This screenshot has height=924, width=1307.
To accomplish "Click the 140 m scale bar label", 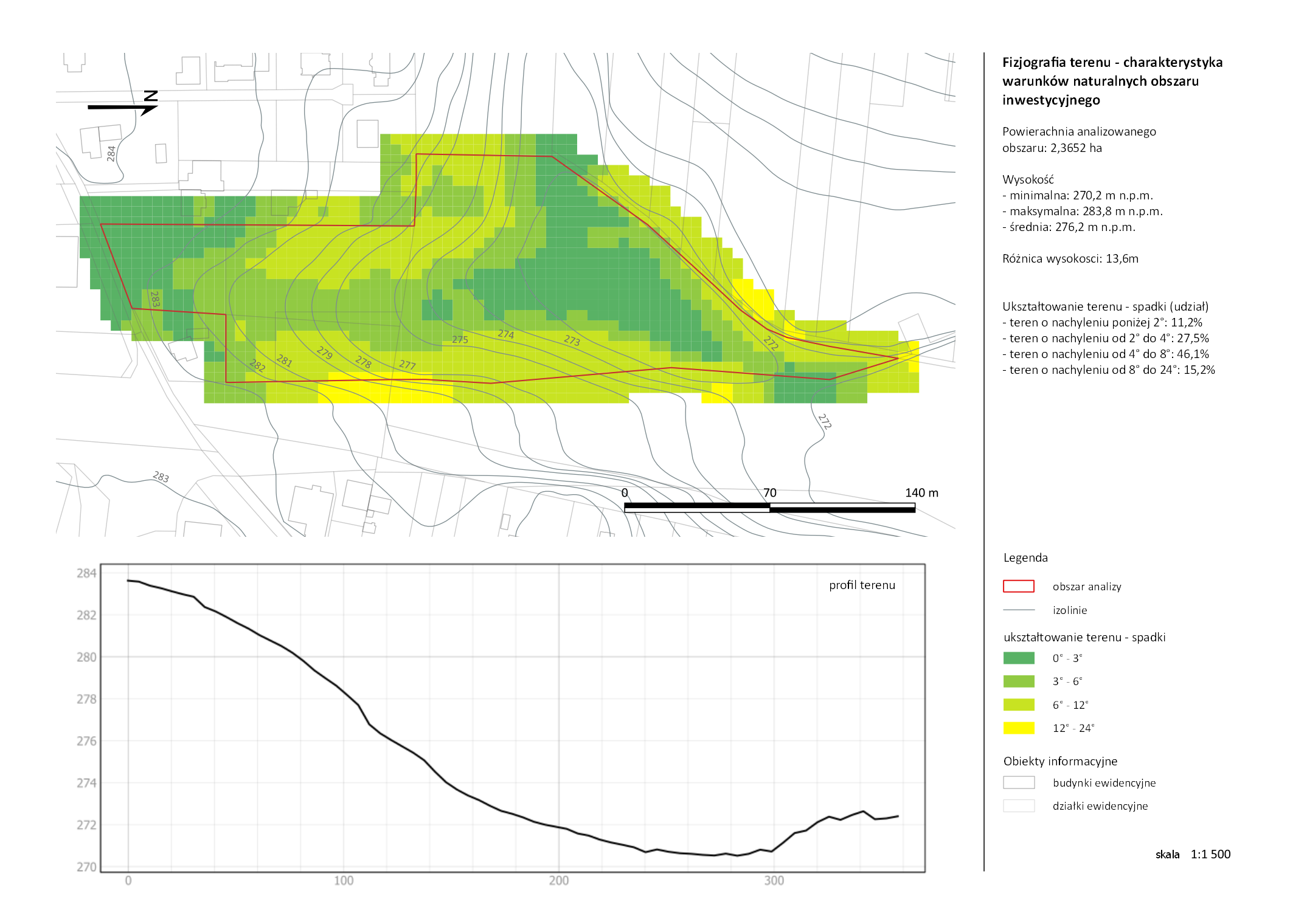I will pyautogui.click(x=921, y=492).
